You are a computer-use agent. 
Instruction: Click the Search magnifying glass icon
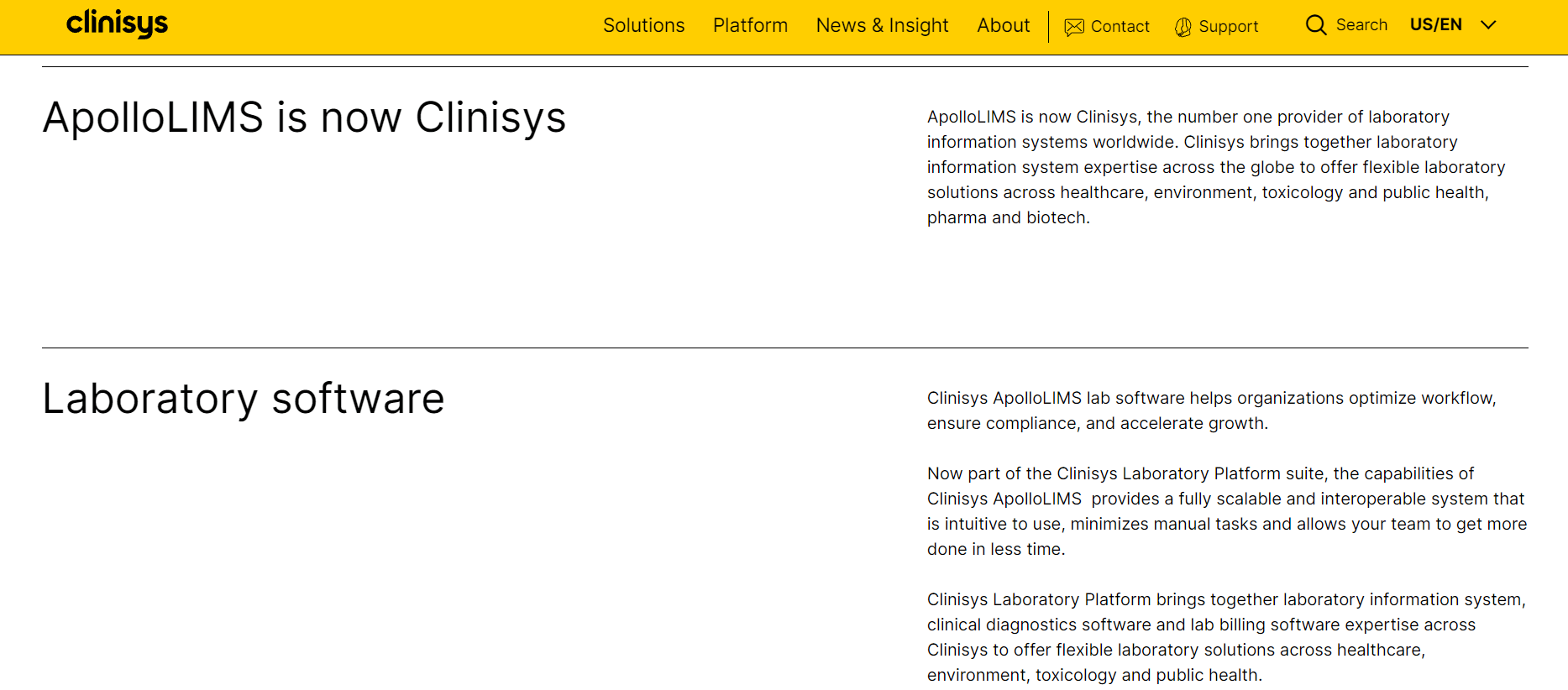pyautogui.click(x=1316, y=25)
